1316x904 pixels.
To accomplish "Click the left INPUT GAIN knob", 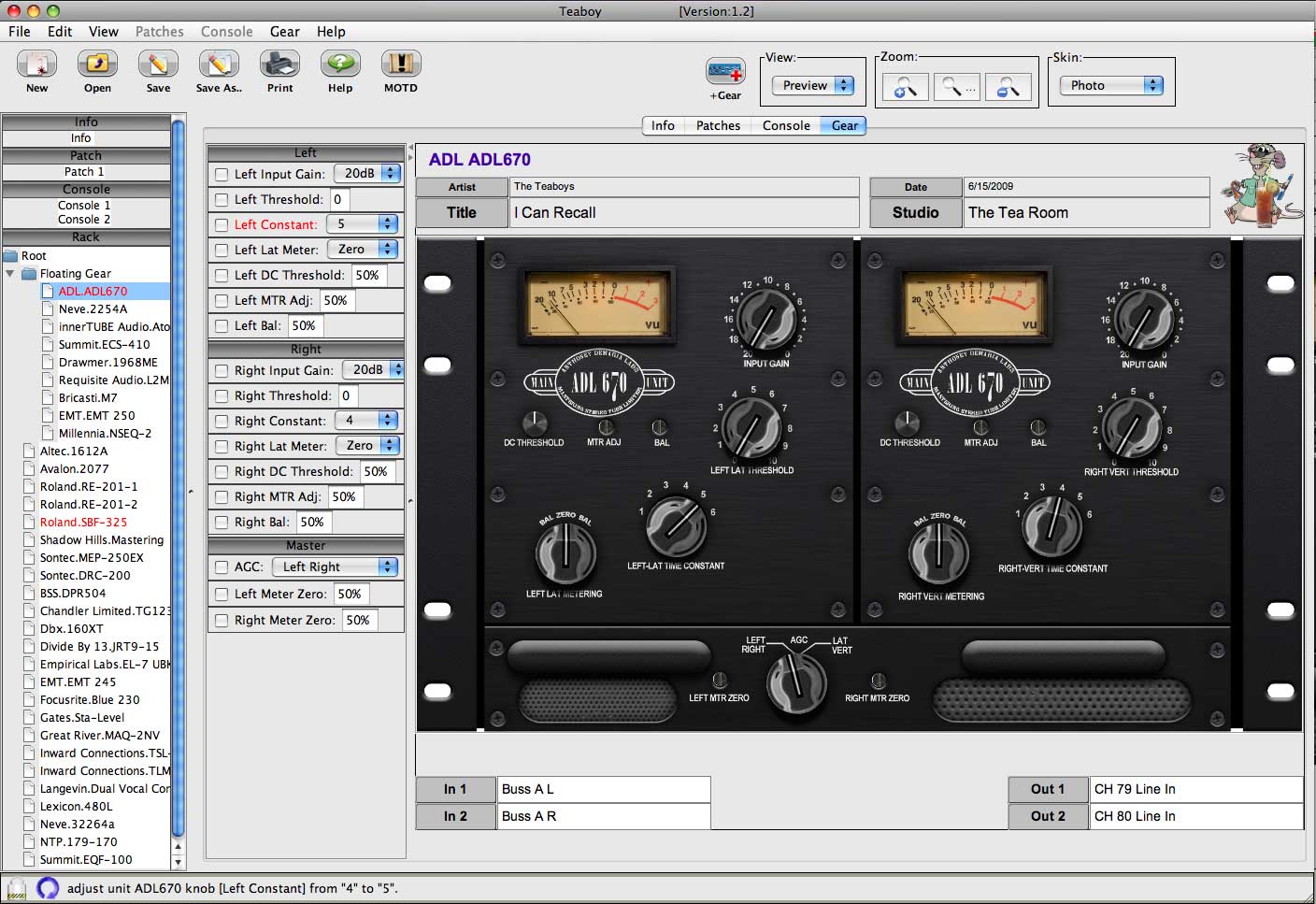I will [765, 321].
